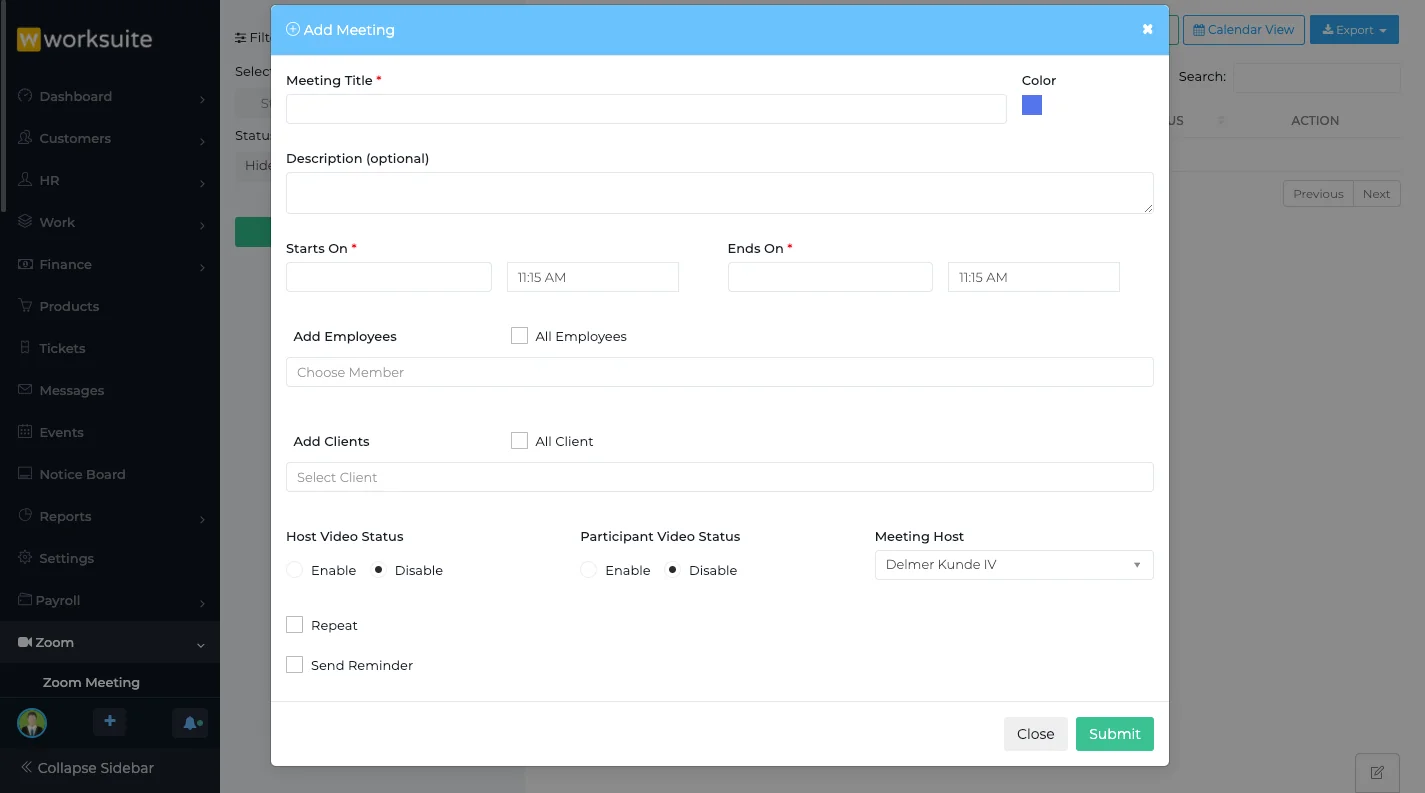Click the Tickets icon in sidebar
Viewport: 1425px width, 793px height.
point(26,348)
